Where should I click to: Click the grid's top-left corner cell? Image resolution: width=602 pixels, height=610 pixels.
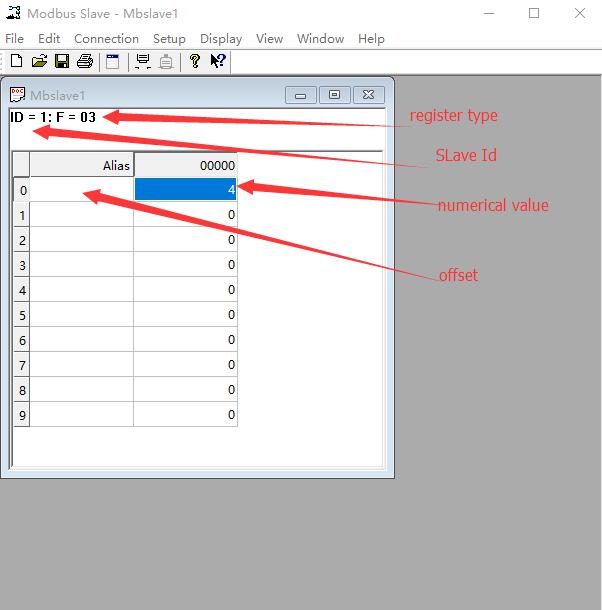click(22, 165)
